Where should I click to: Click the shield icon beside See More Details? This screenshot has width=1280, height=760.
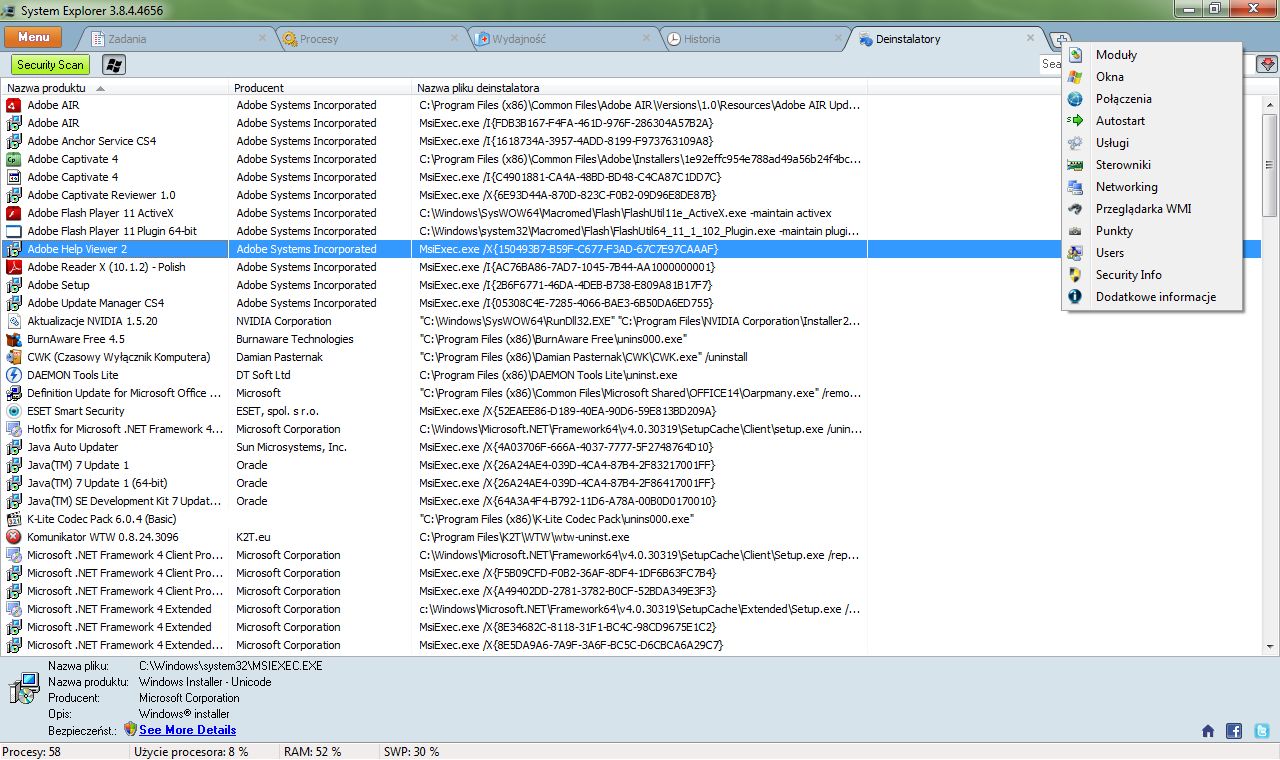point(130,729)
